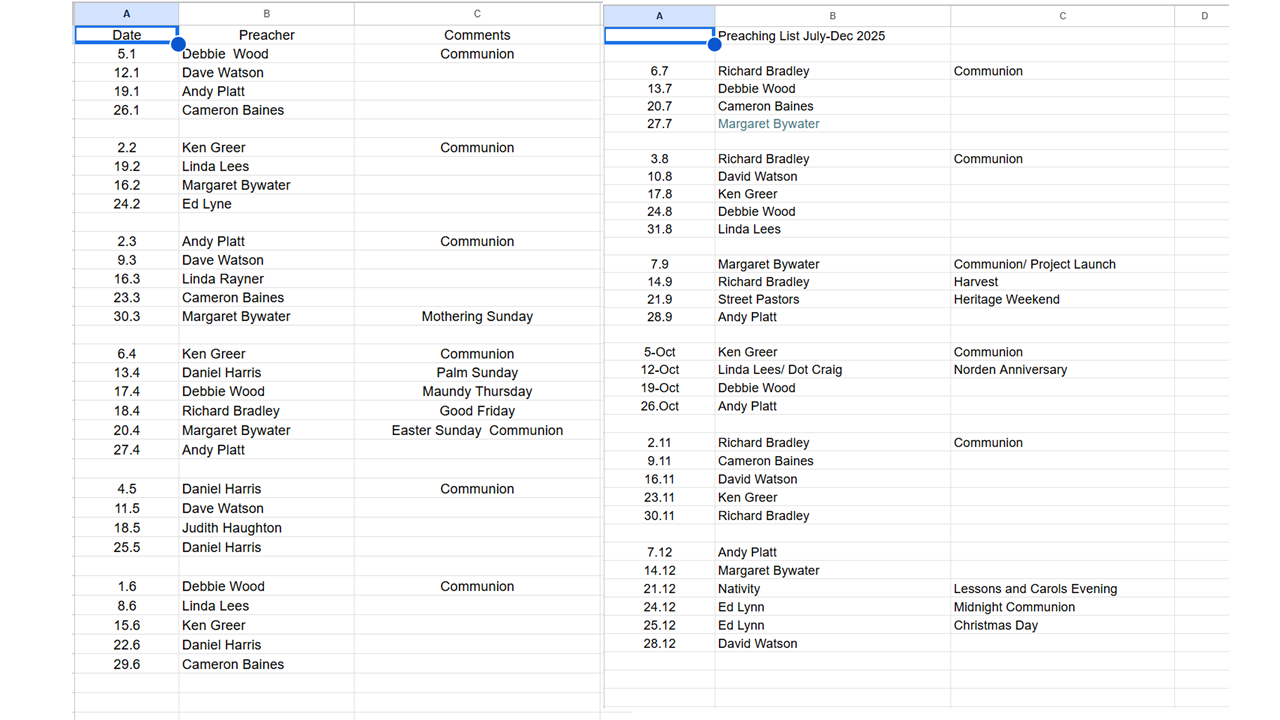Select the date cell '5-Oct'
Screen dimensions: 1280x720
pyautogui.click(x=659, y=352)
